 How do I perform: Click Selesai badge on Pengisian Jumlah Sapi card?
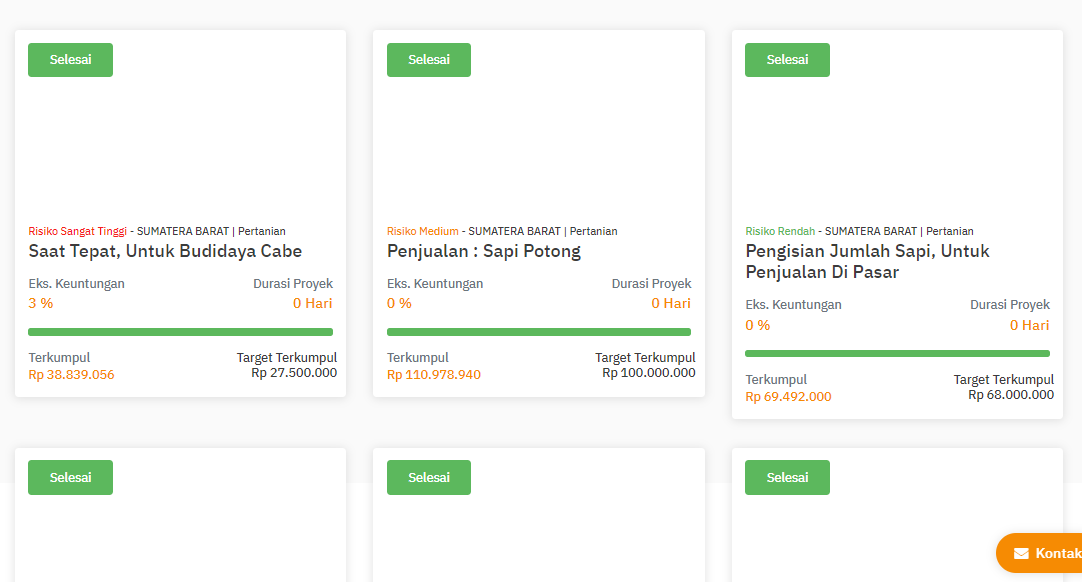[x=787, y=60]
